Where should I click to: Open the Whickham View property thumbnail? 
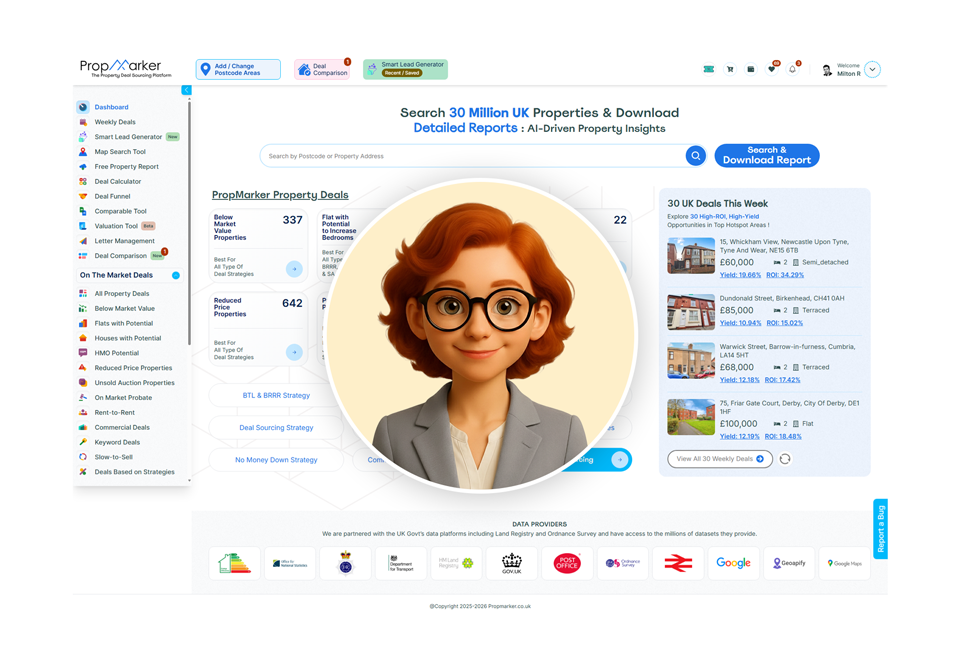[x=690, y=256]
